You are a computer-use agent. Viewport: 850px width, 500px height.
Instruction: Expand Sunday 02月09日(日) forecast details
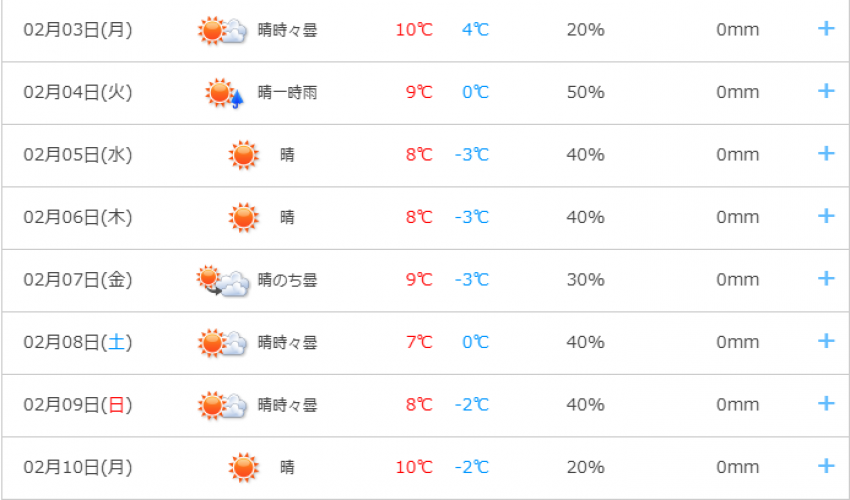pyautogui.click(x=826, y=404)
